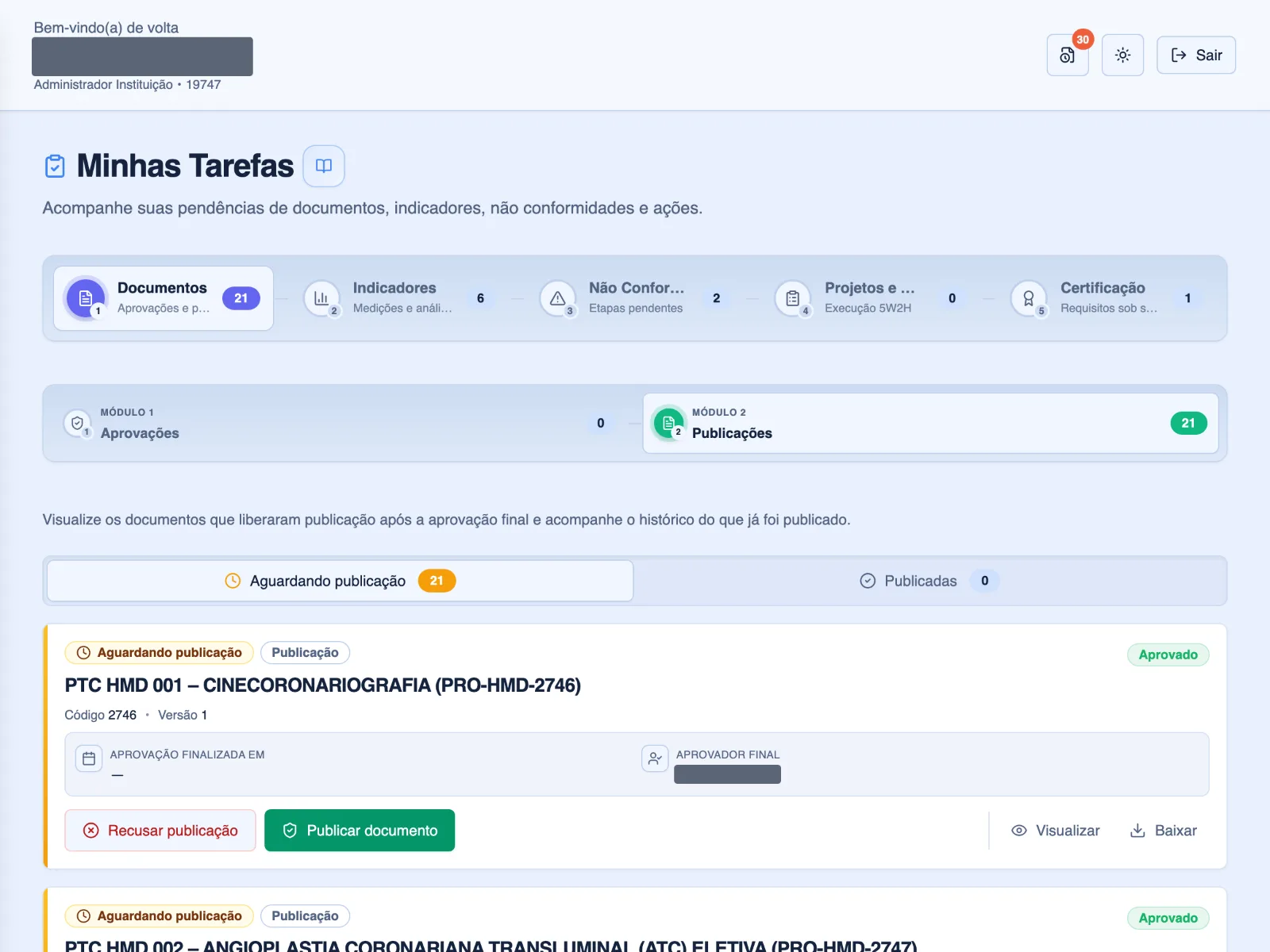1270x952 pixels.
Task: Switch to Publicadas tab
Action: pyautogui.click(x=929, y=581)
